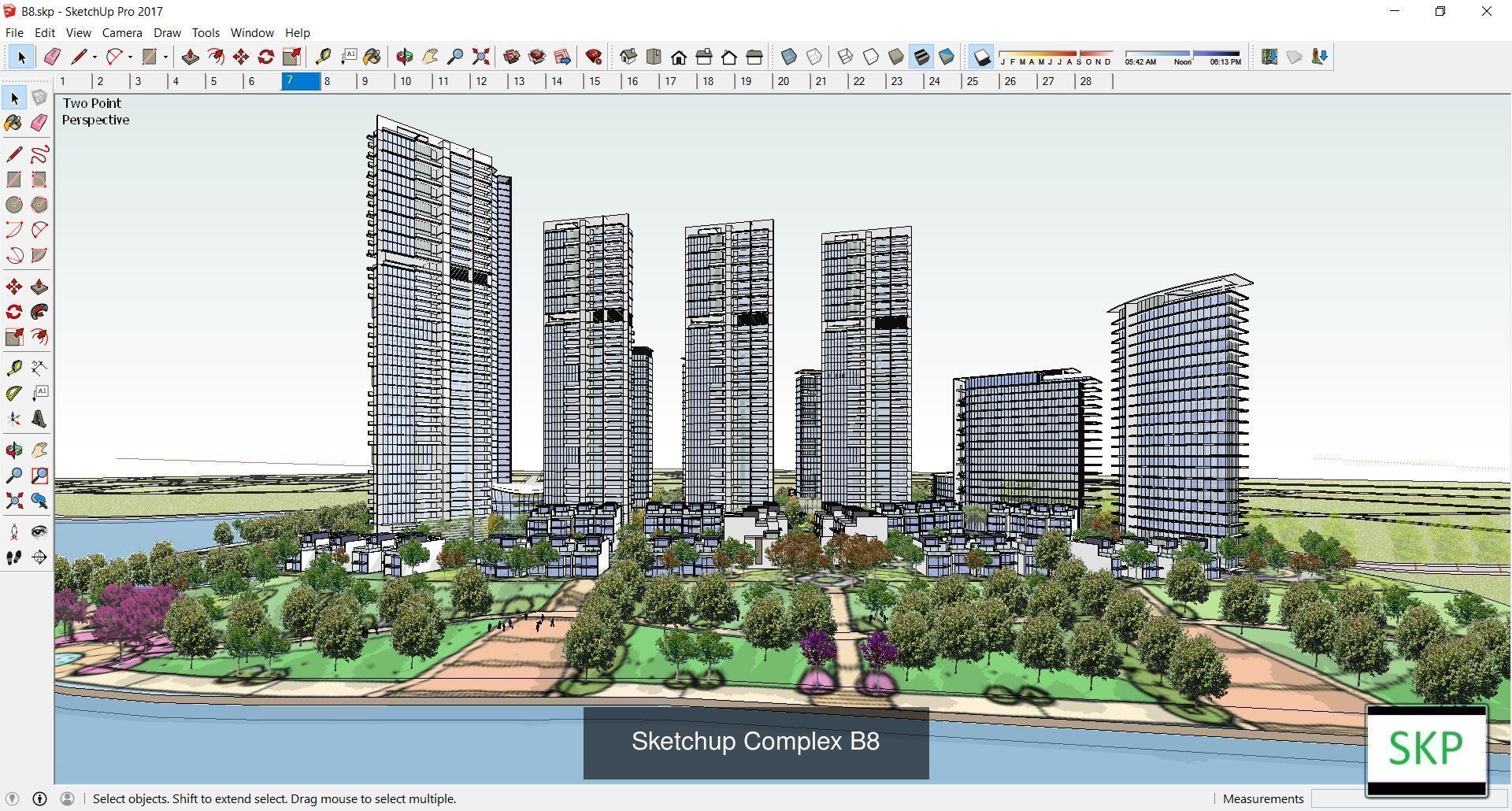Open the Tools menu
This screenshot has width=1512, height=811.
click(206, 33)
